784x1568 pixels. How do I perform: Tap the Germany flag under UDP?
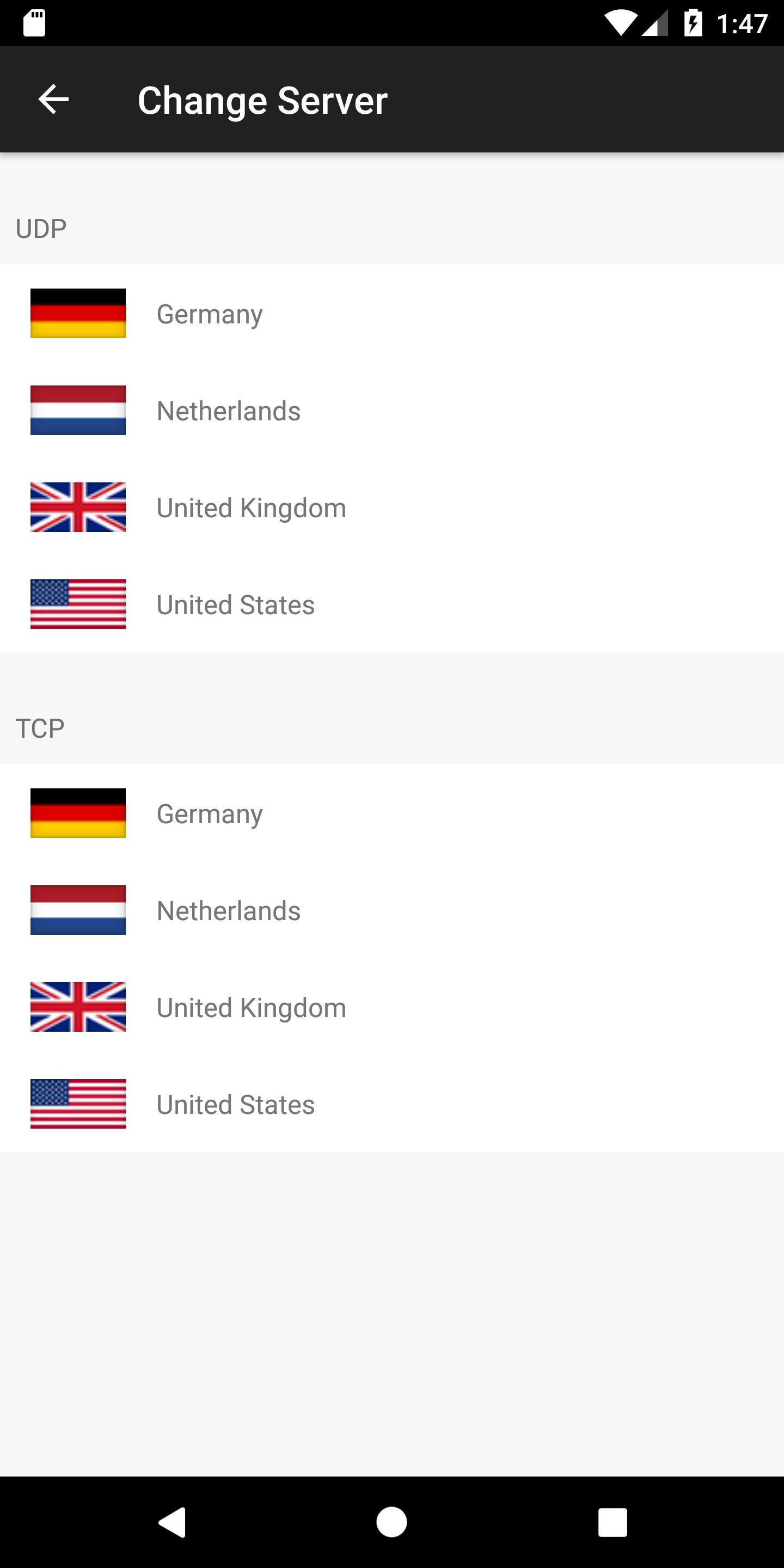tap(78, 314)
